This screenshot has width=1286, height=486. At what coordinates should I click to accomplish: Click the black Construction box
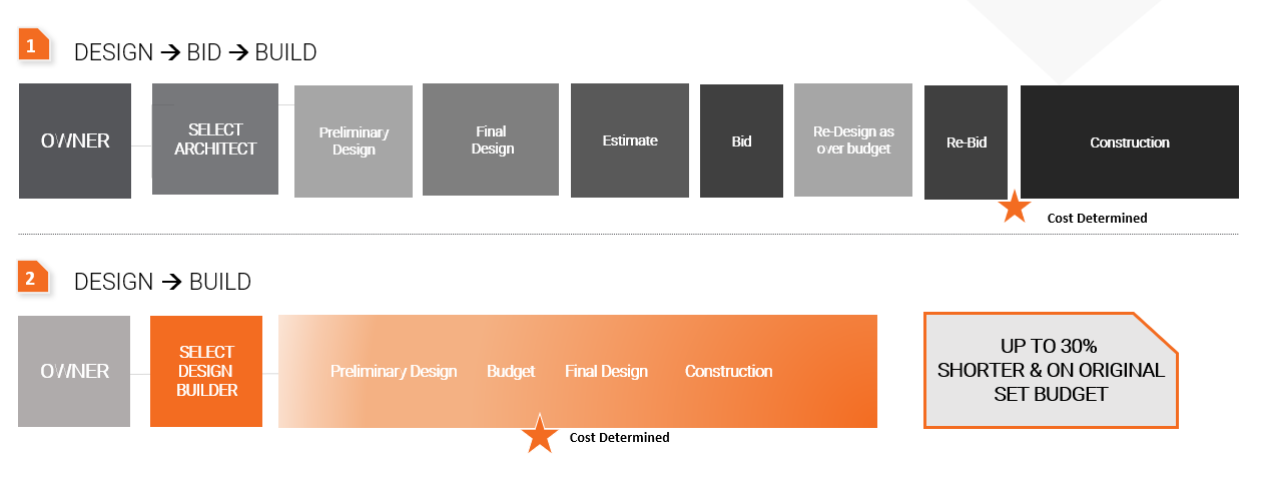click(x=1129, y=142)
